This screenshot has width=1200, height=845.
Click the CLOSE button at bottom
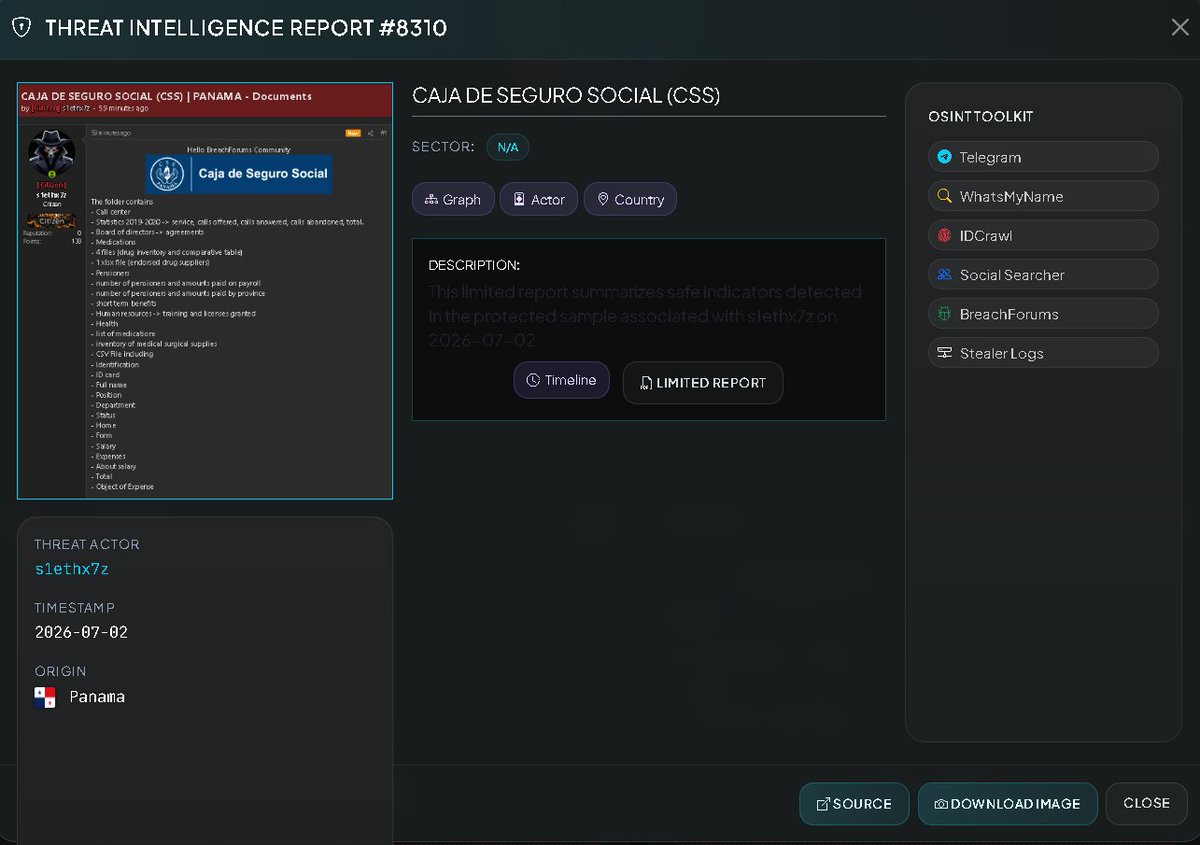(x=1146, y=803)
